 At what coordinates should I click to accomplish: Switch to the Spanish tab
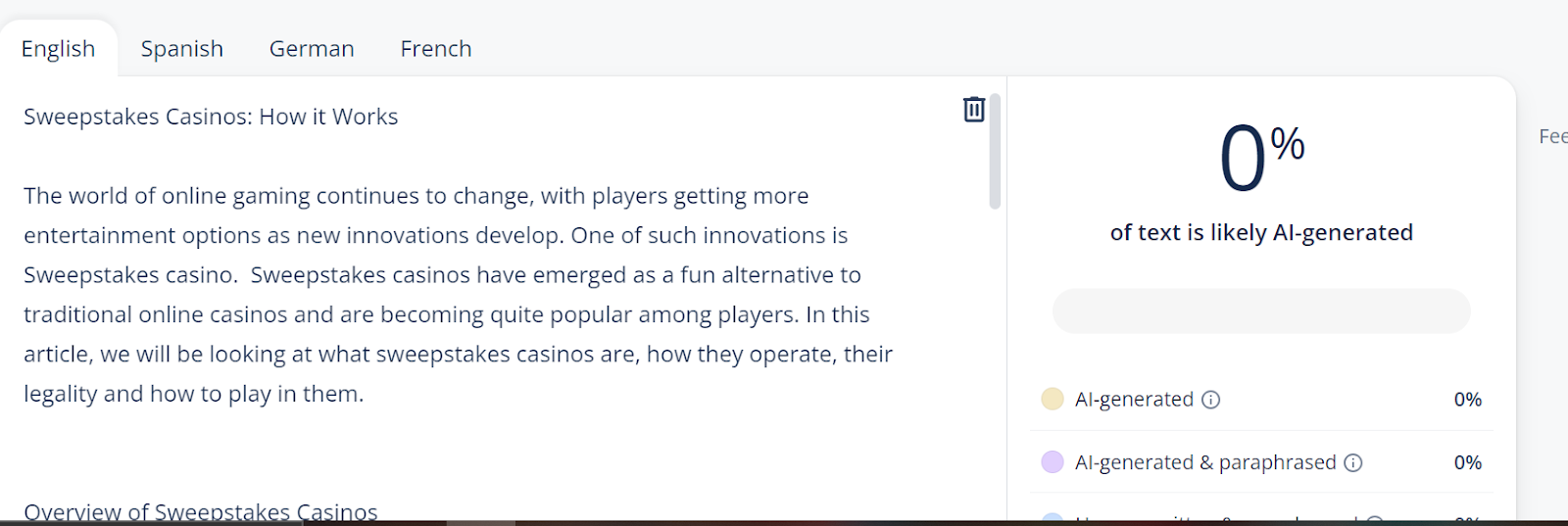(182, 49)
